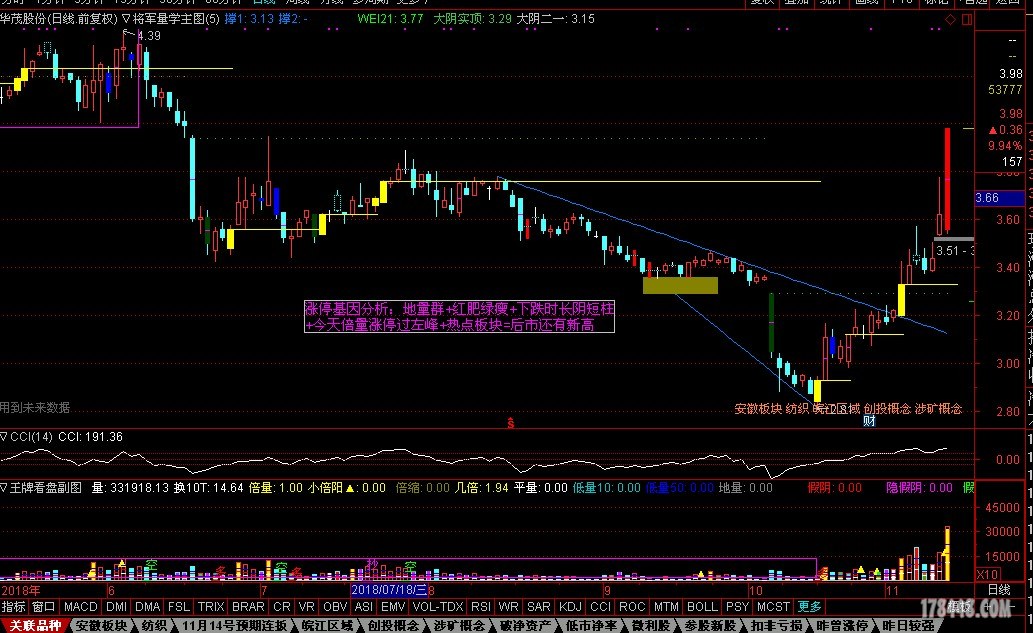The image size is (1033, 633).
Task: Click the 4.39 high price label
Action: [x=149, y=36]
